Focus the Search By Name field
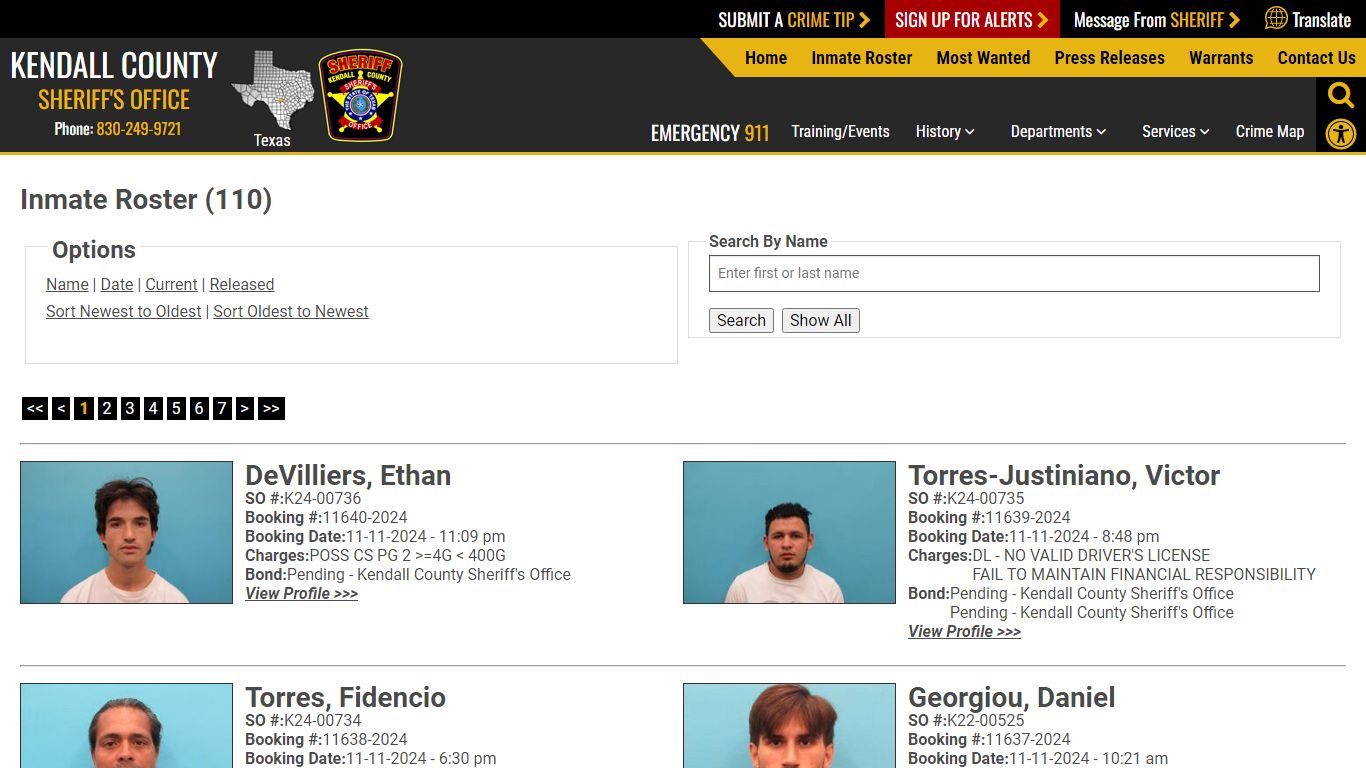 (1014, 273)
